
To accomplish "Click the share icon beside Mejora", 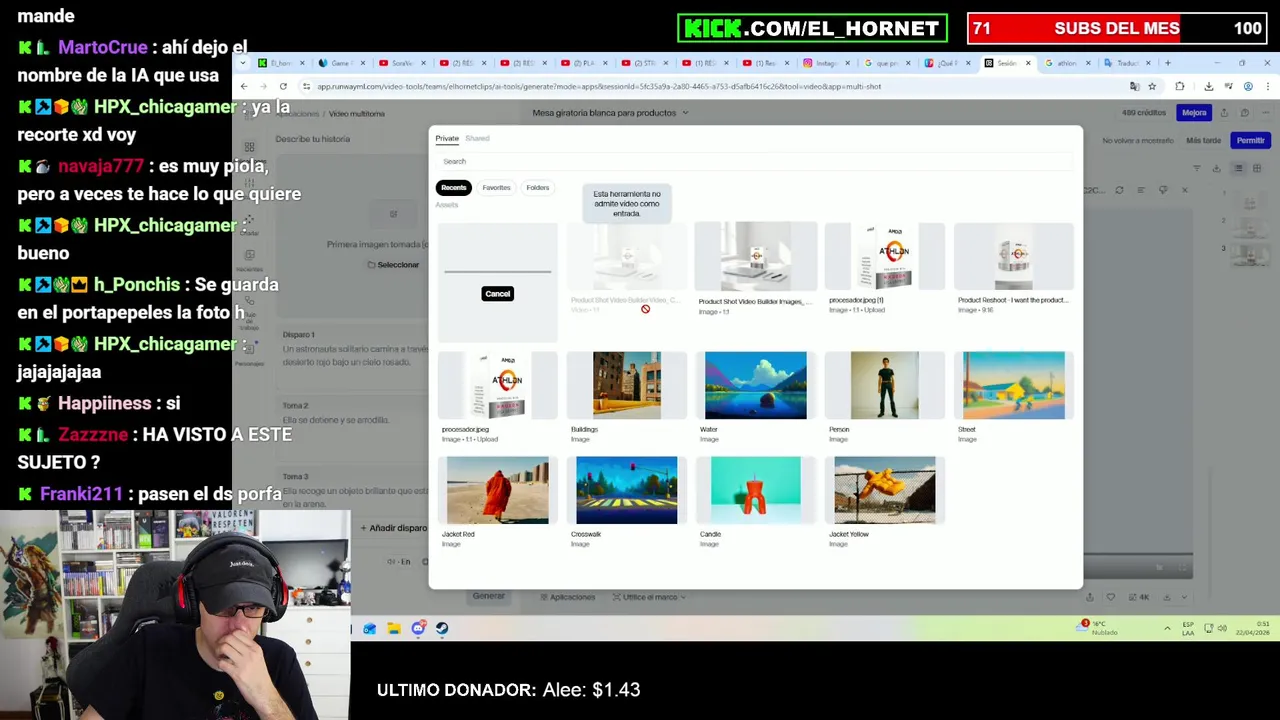I will (x=1226, y=113).
